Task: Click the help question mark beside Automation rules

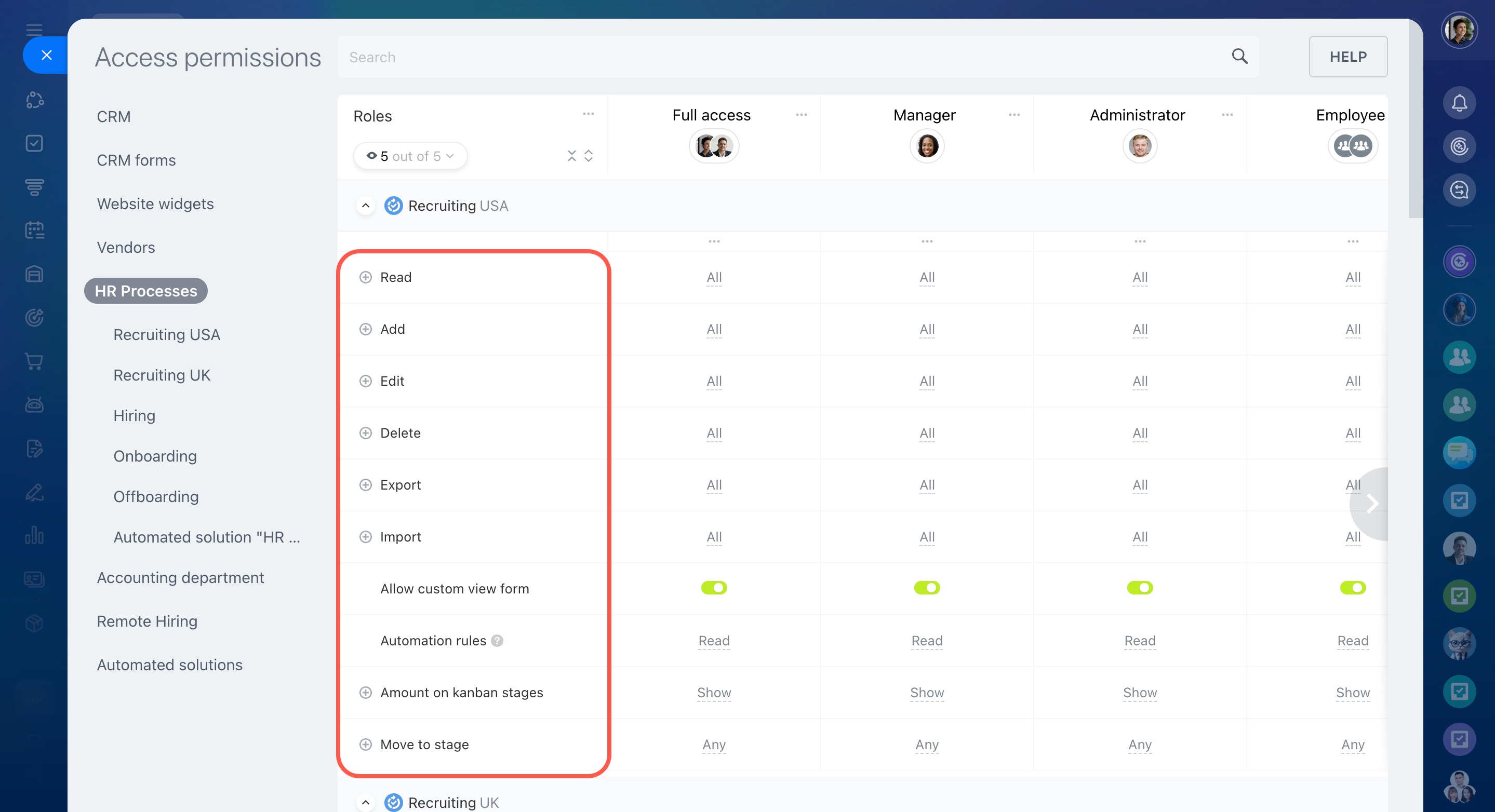Action: (497, 640)
